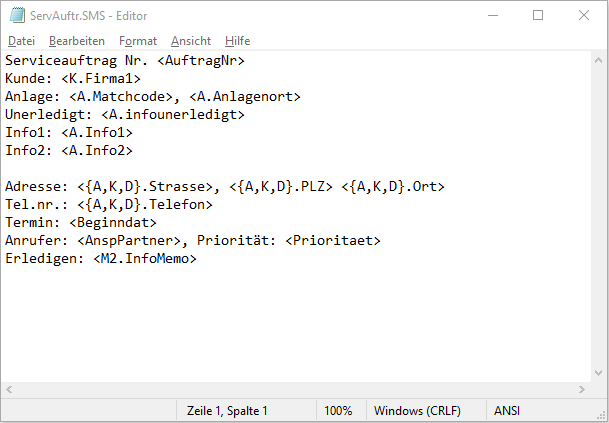Open the Hilfe menu
Image resolution: width=609 pixels, height=423 pixels.
tap(237, 41)
